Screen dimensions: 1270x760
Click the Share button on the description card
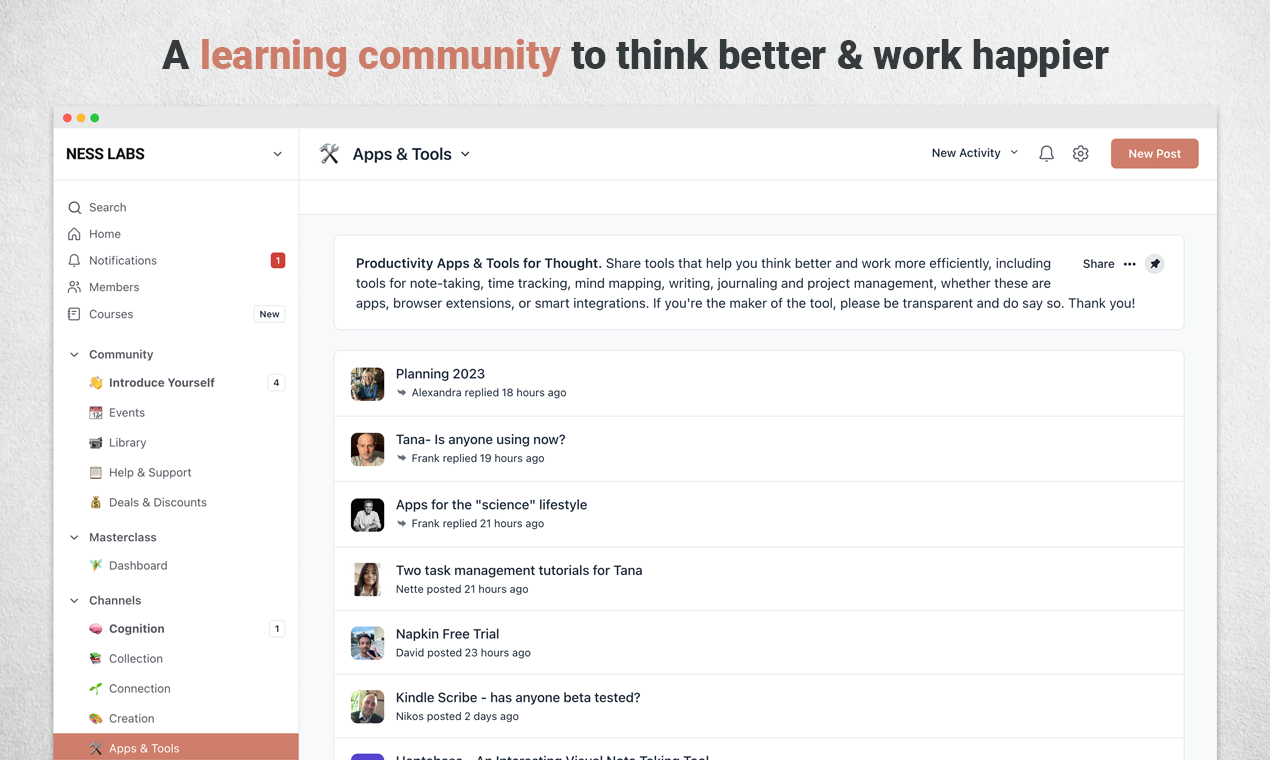1098,264
